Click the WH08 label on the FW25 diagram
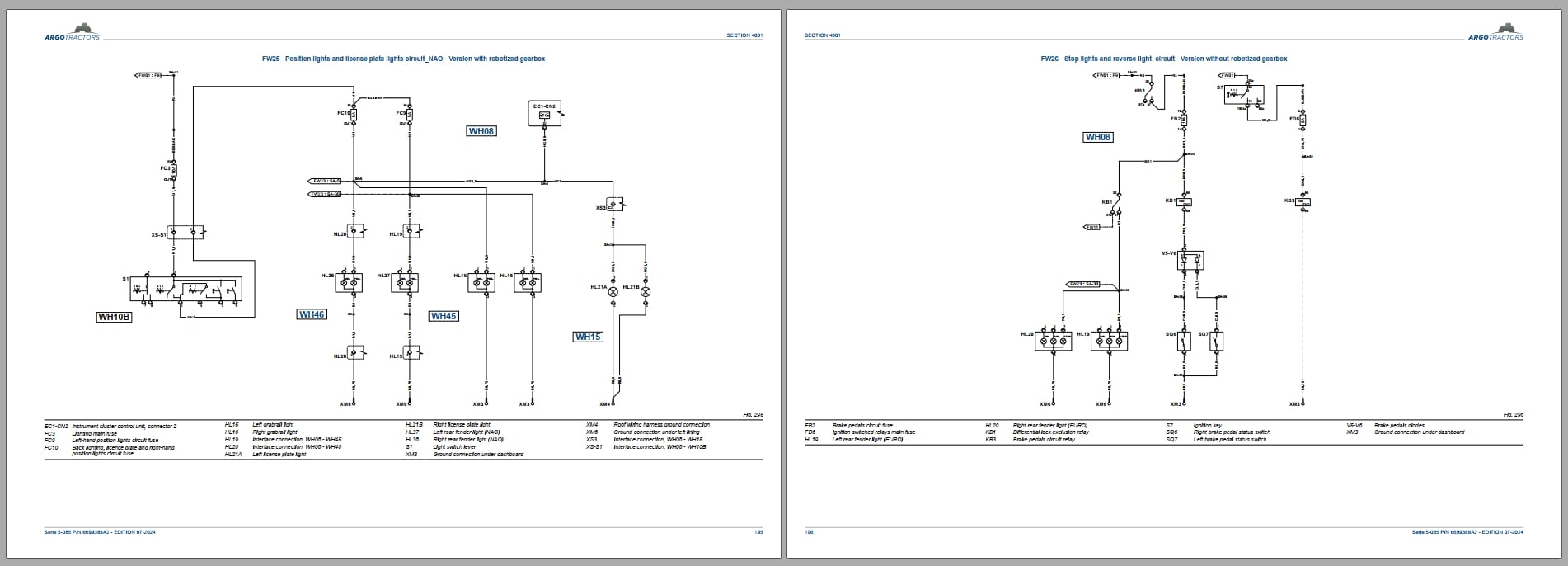The height and width of the screenshot is (566, 1568). click(x=481, y=131)
